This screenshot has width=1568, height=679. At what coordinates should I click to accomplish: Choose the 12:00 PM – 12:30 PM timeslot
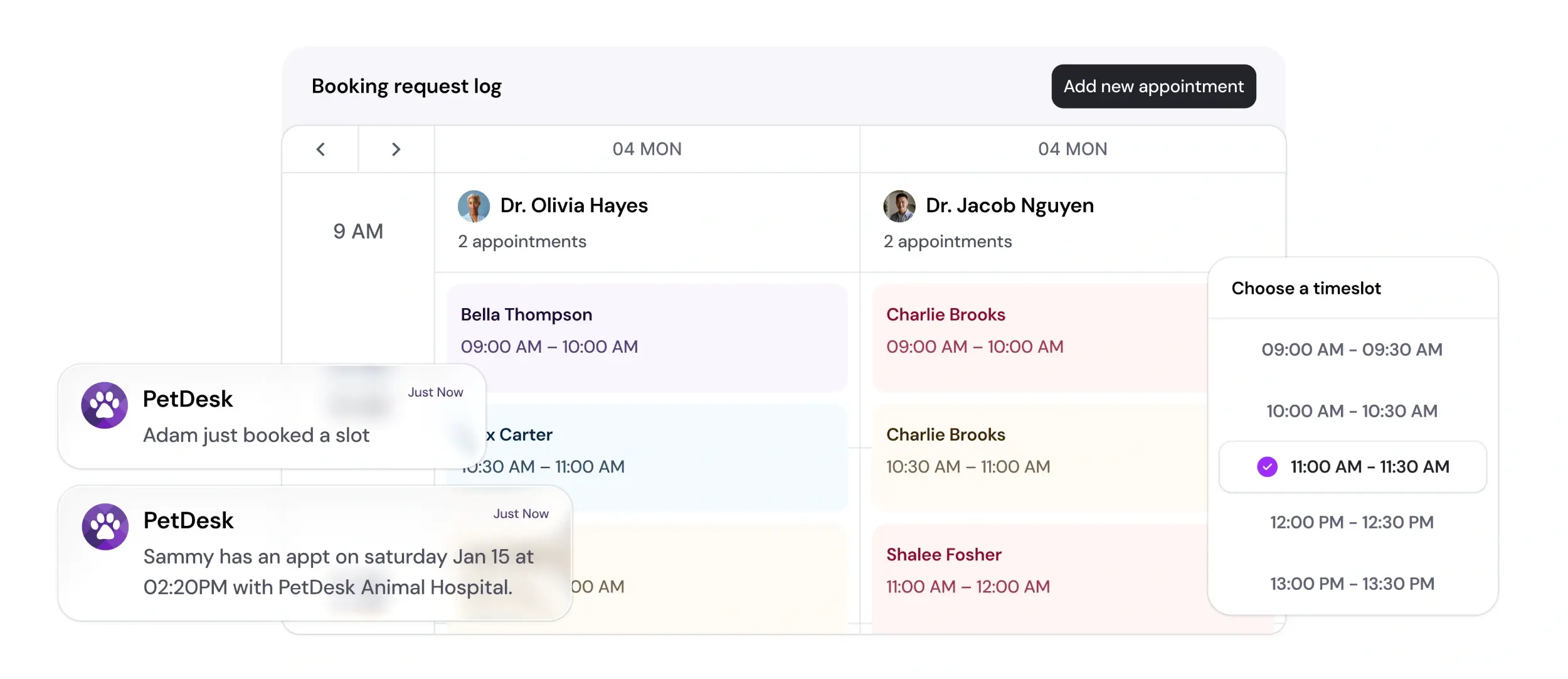click(1352, 522)
